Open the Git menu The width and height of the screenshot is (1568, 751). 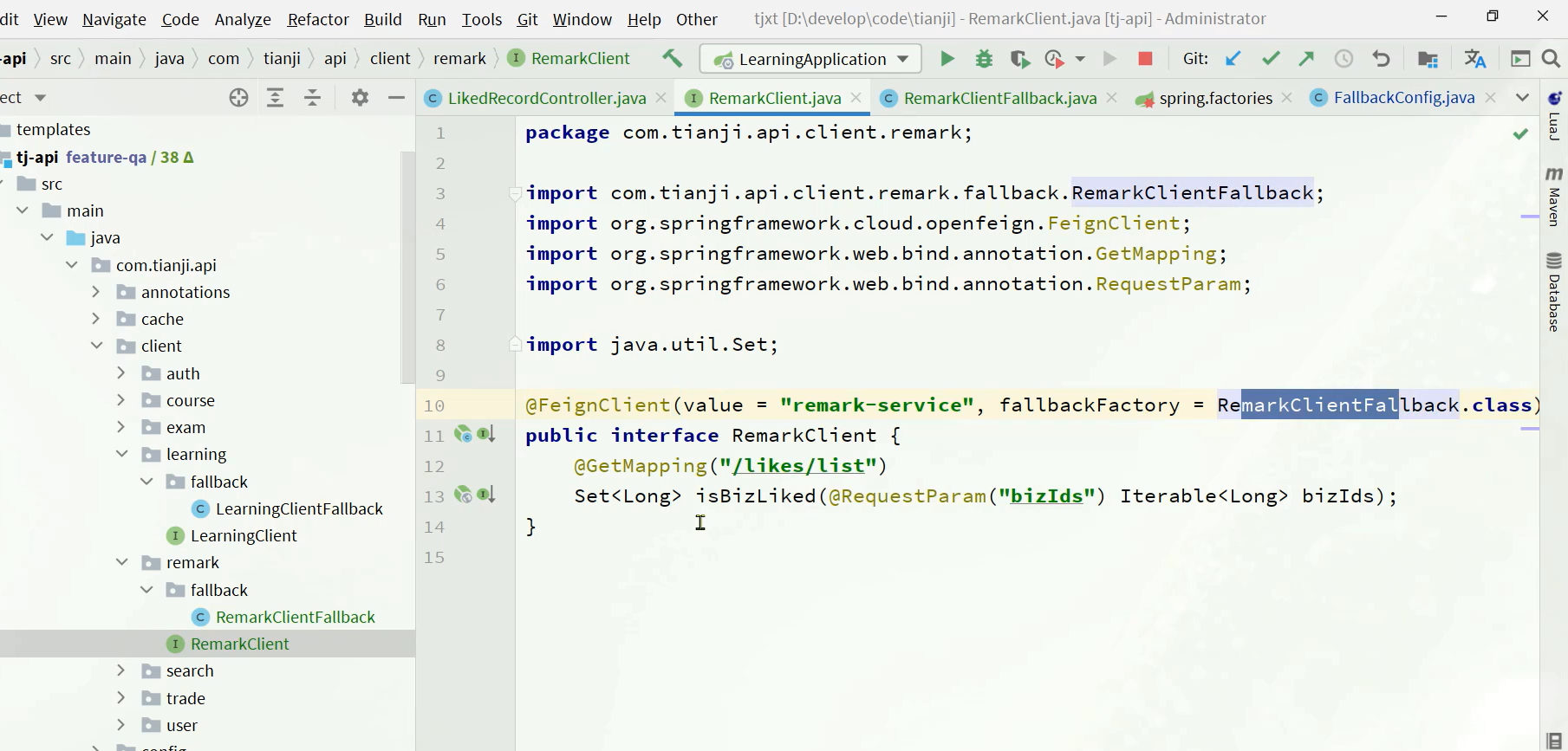coord(527,19)
